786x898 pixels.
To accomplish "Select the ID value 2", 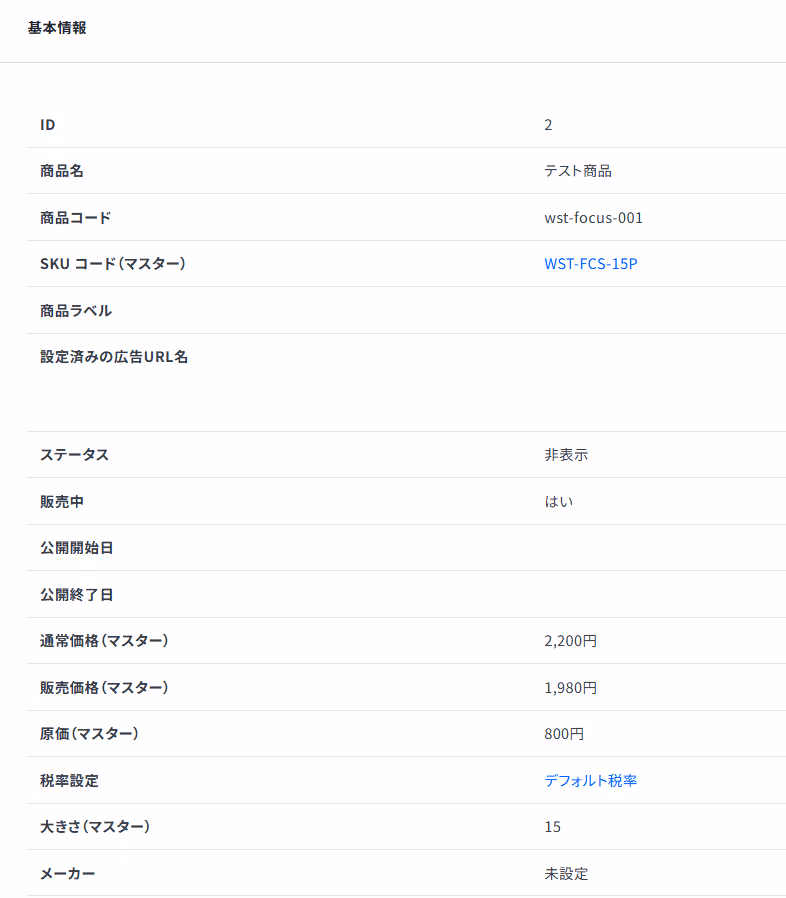I will click(548, 125).
